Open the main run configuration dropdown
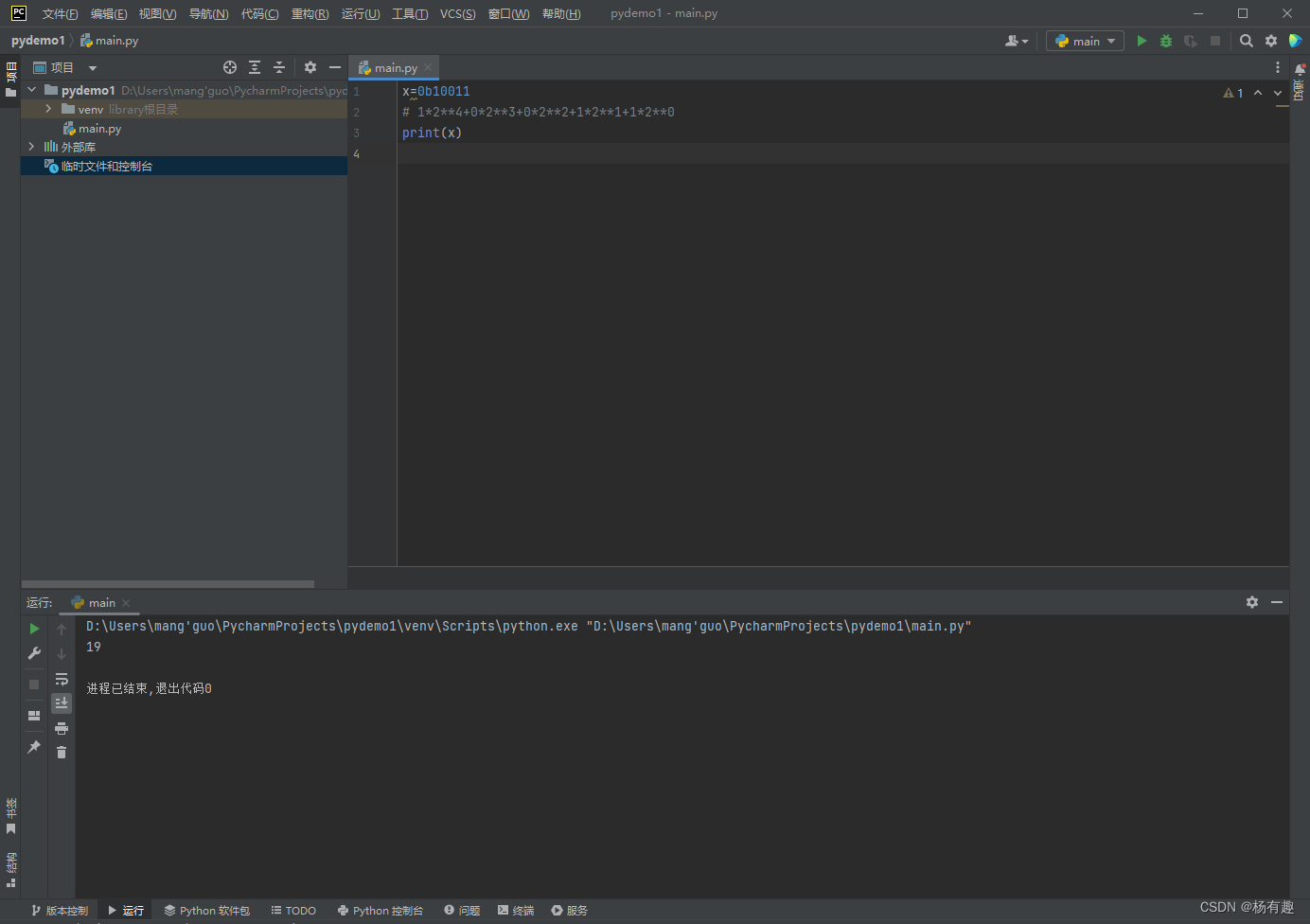 1085,41
